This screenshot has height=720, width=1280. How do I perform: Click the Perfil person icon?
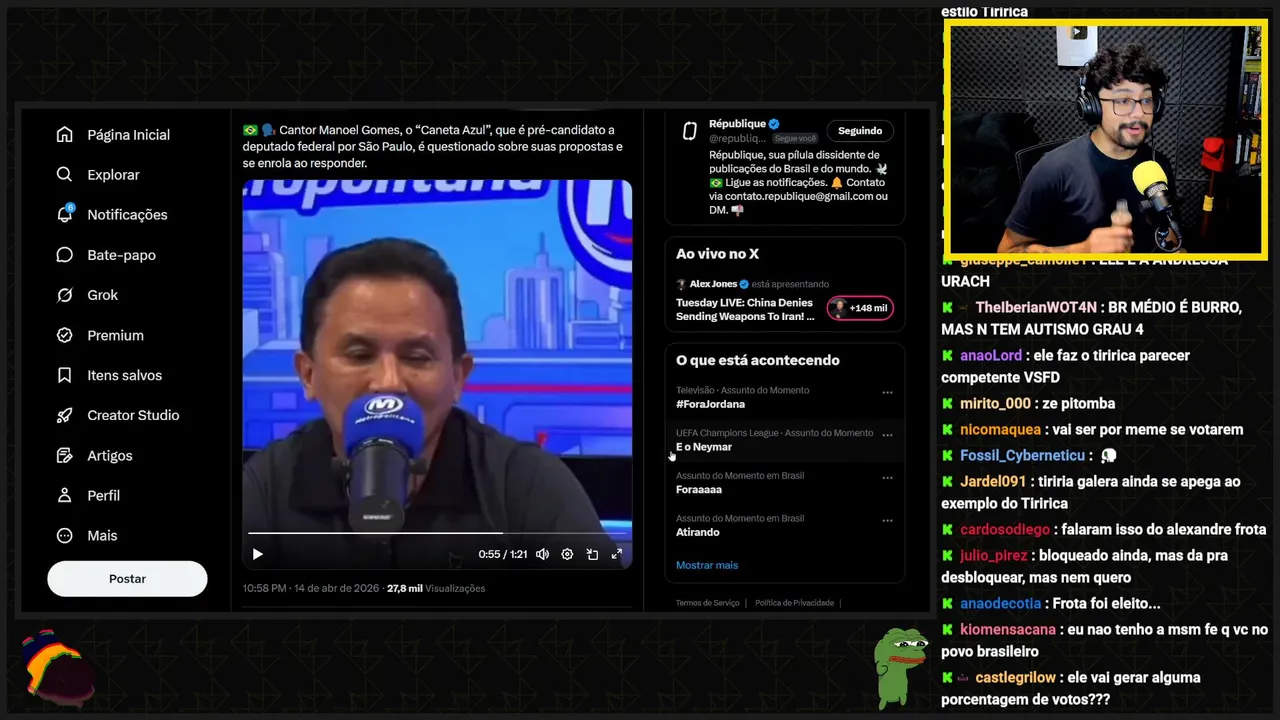coord(65,495)
